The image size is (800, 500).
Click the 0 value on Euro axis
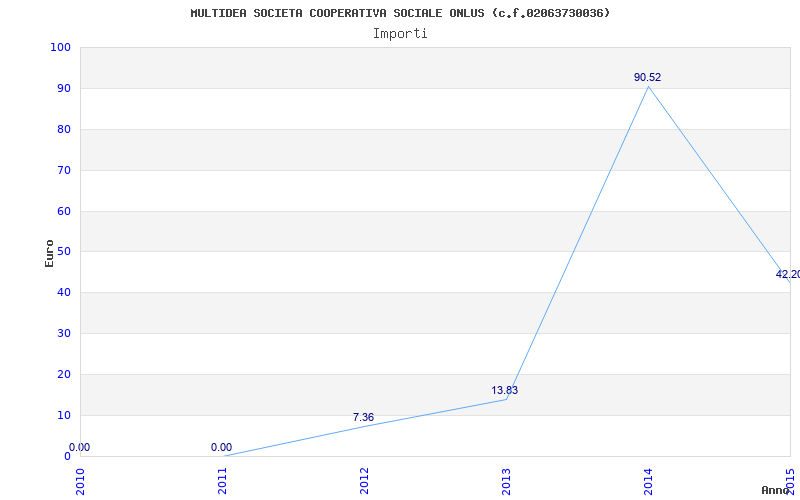(x=67, y=456)
